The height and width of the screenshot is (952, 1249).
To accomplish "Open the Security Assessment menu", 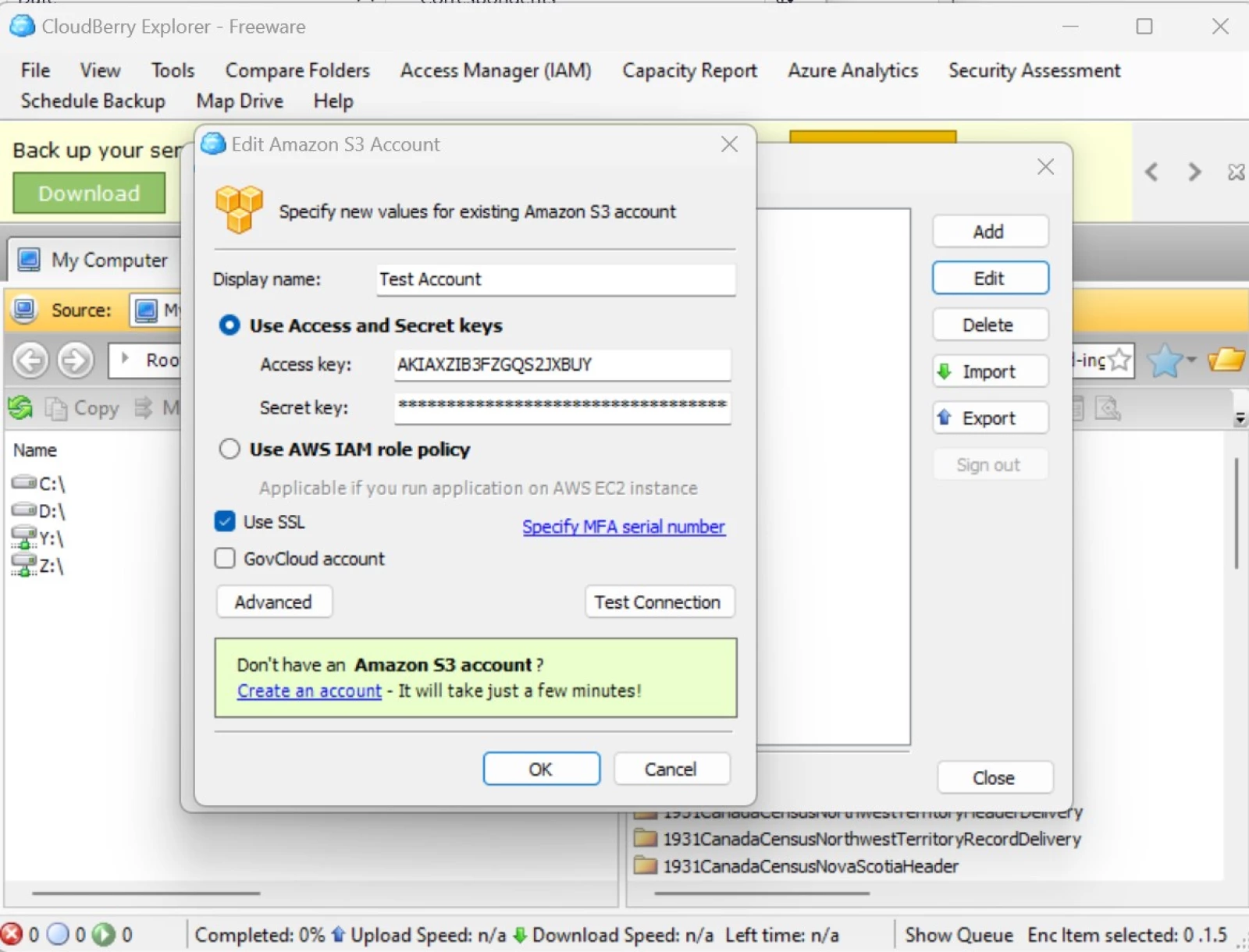I will (1034, 70).
